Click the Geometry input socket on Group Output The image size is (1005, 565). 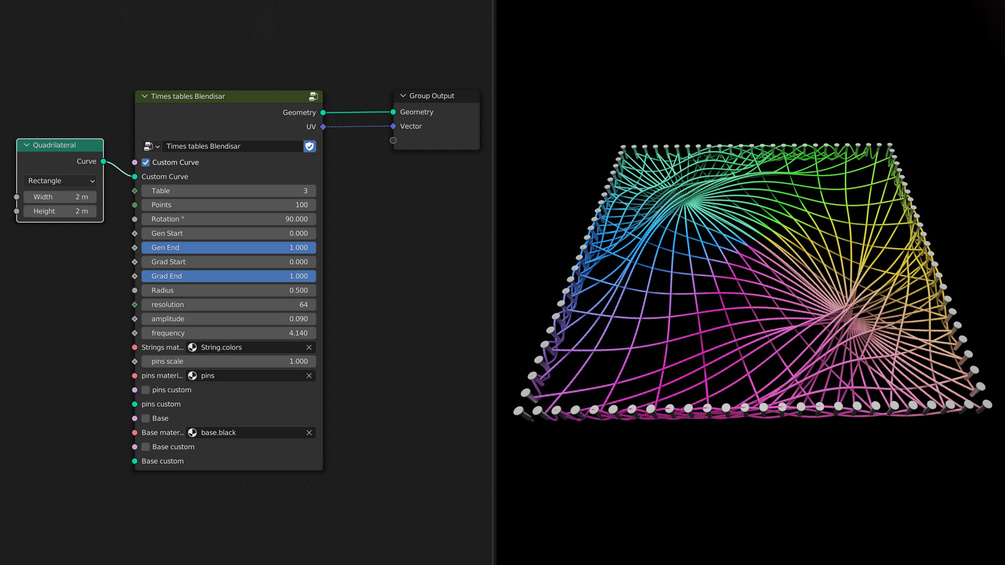point(393,111)
